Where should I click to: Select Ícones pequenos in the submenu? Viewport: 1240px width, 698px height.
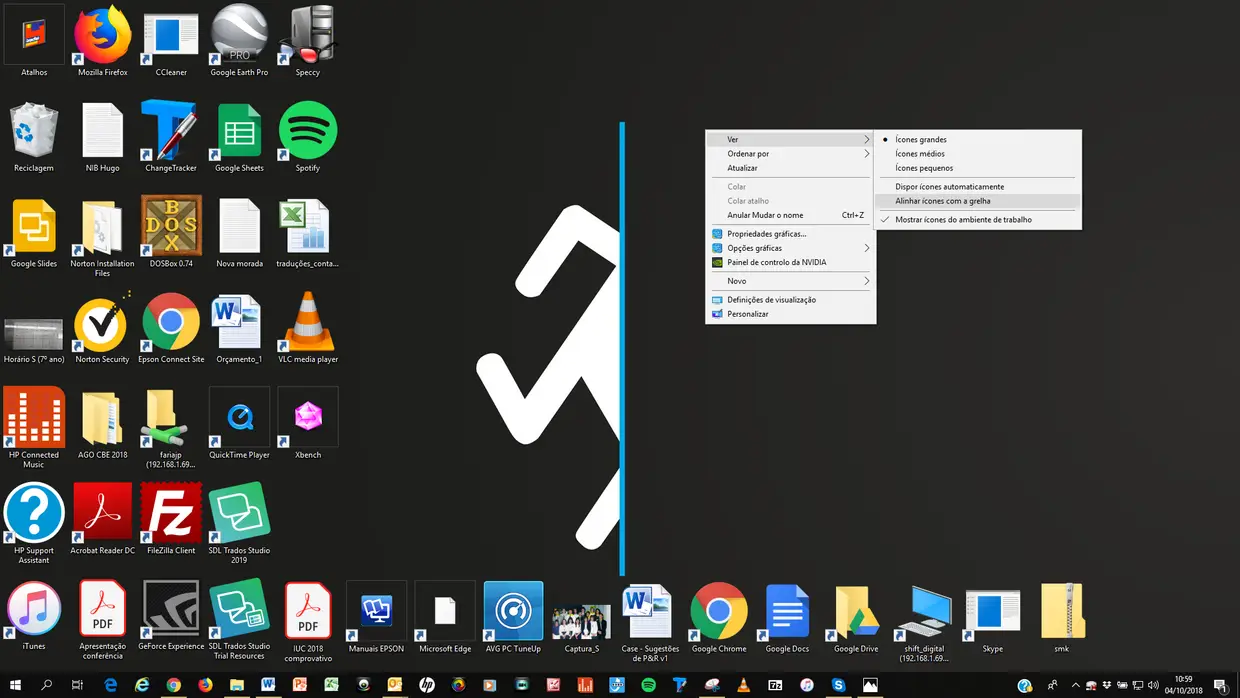977,168
